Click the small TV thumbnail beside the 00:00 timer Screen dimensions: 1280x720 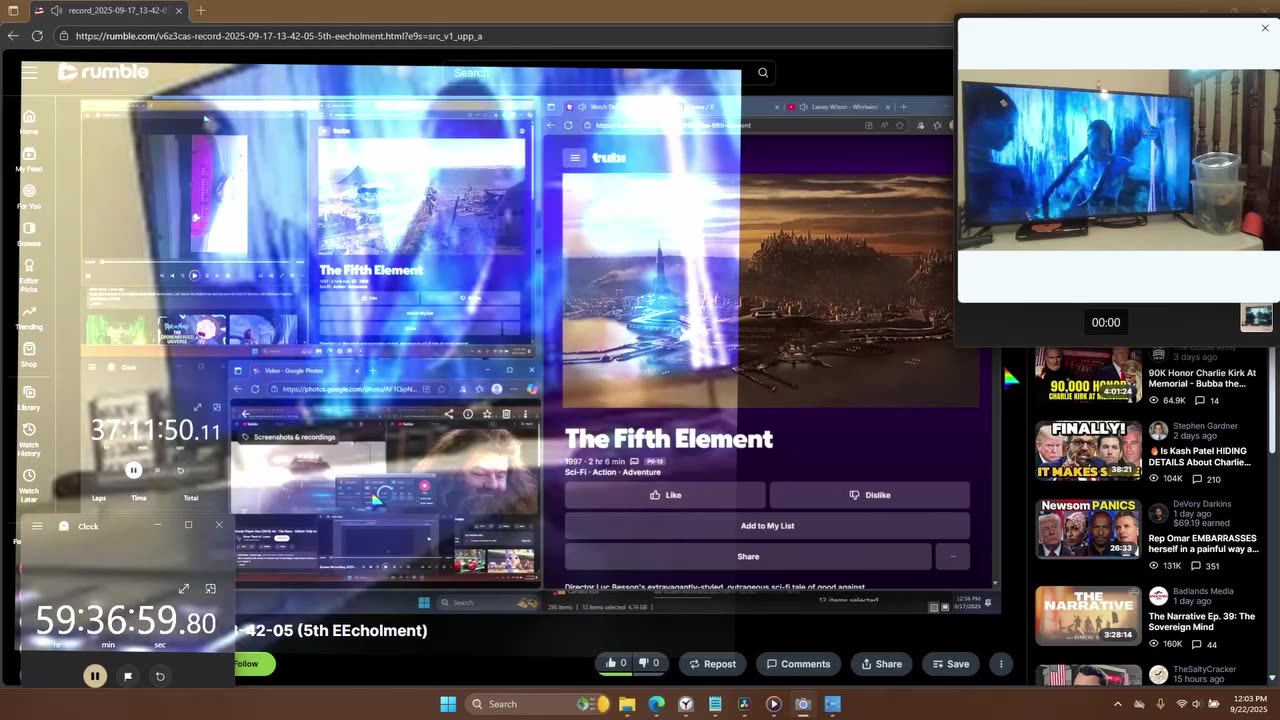[1256, 317]
